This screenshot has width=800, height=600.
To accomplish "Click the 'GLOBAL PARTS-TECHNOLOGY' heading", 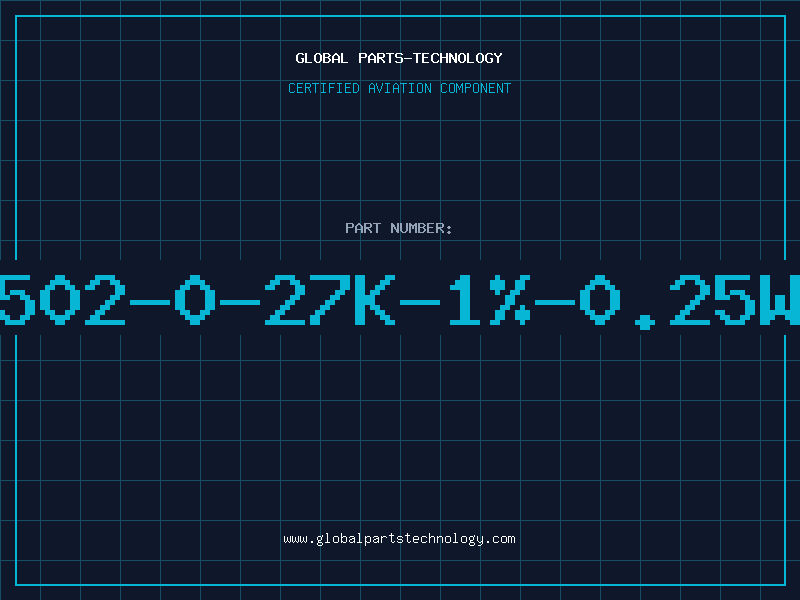I will (399, 58).
